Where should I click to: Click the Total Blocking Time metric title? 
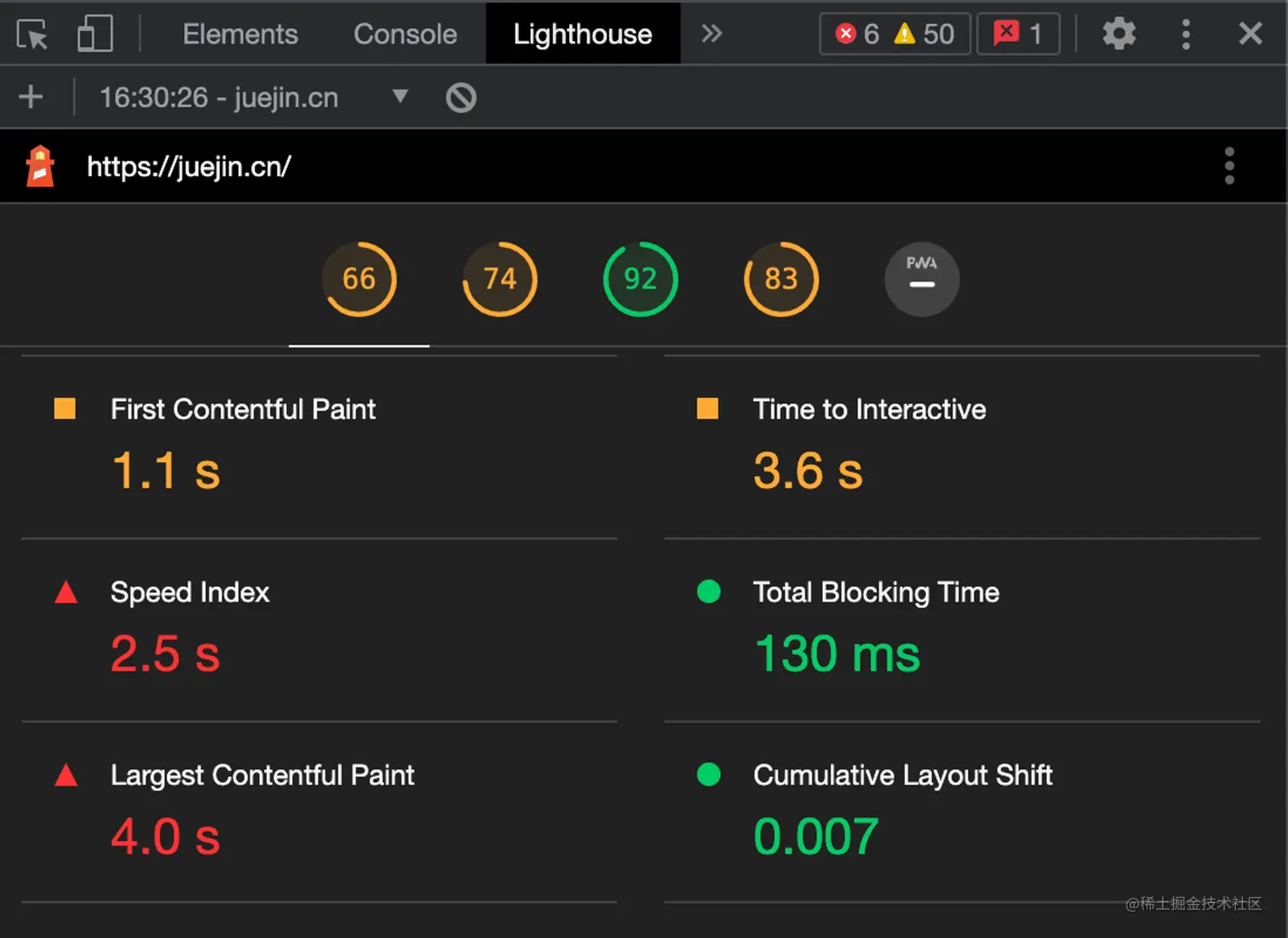click(x=877, y=592)
